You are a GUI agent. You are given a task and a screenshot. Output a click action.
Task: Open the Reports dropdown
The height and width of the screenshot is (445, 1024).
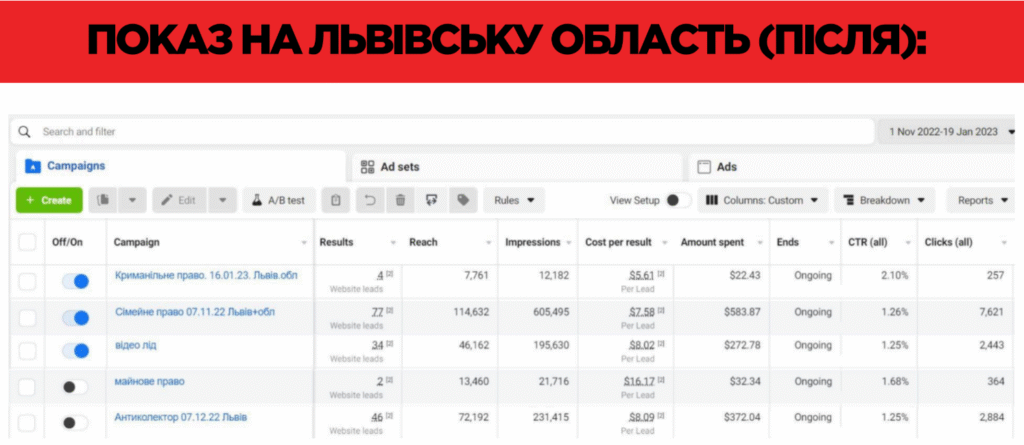pyautogui.click(x=983, y=201)
